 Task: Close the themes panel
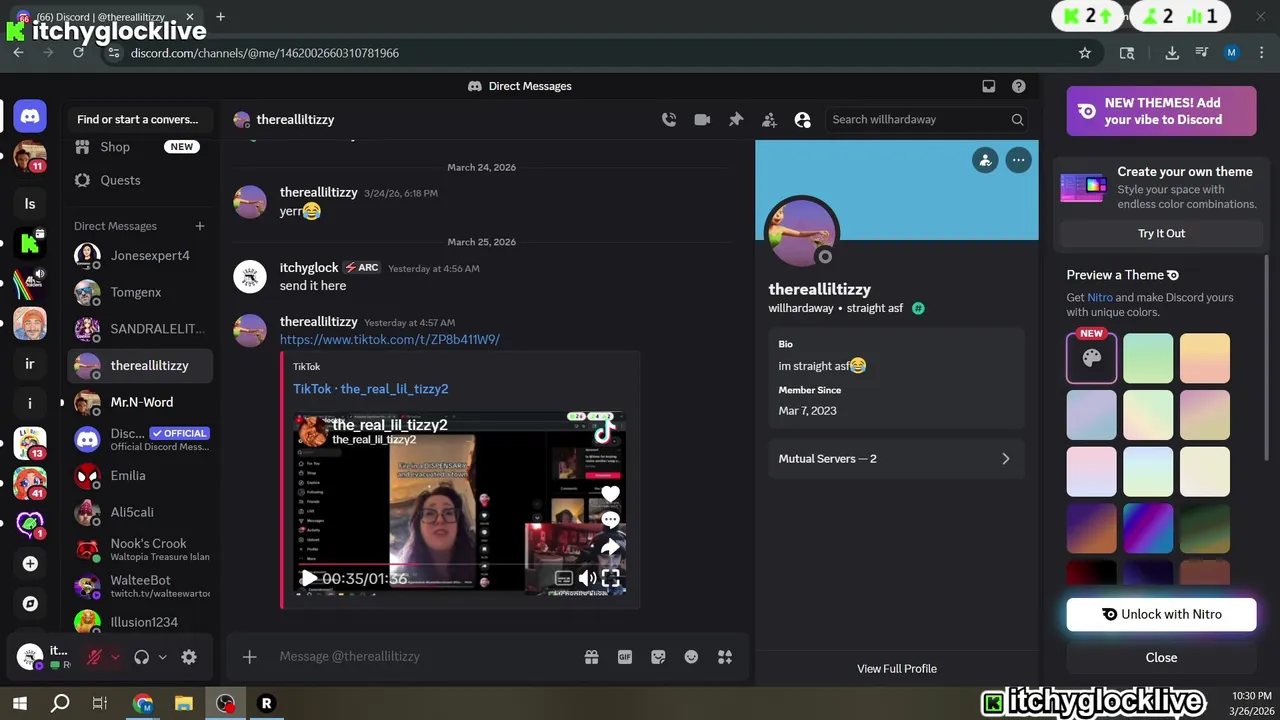pyautogui.click(x=1161, y=657)
